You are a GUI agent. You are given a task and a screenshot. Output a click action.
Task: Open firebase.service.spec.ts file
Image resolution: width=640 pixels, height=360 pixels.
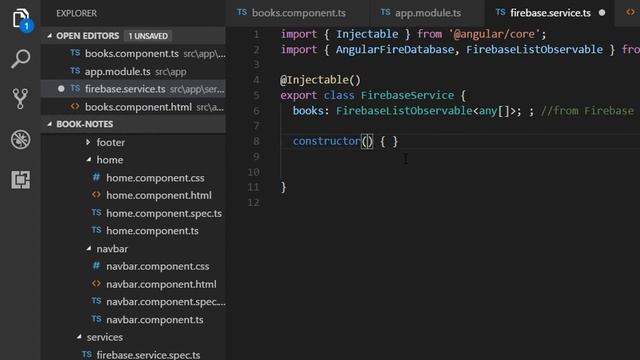click(x=148, y=355)
